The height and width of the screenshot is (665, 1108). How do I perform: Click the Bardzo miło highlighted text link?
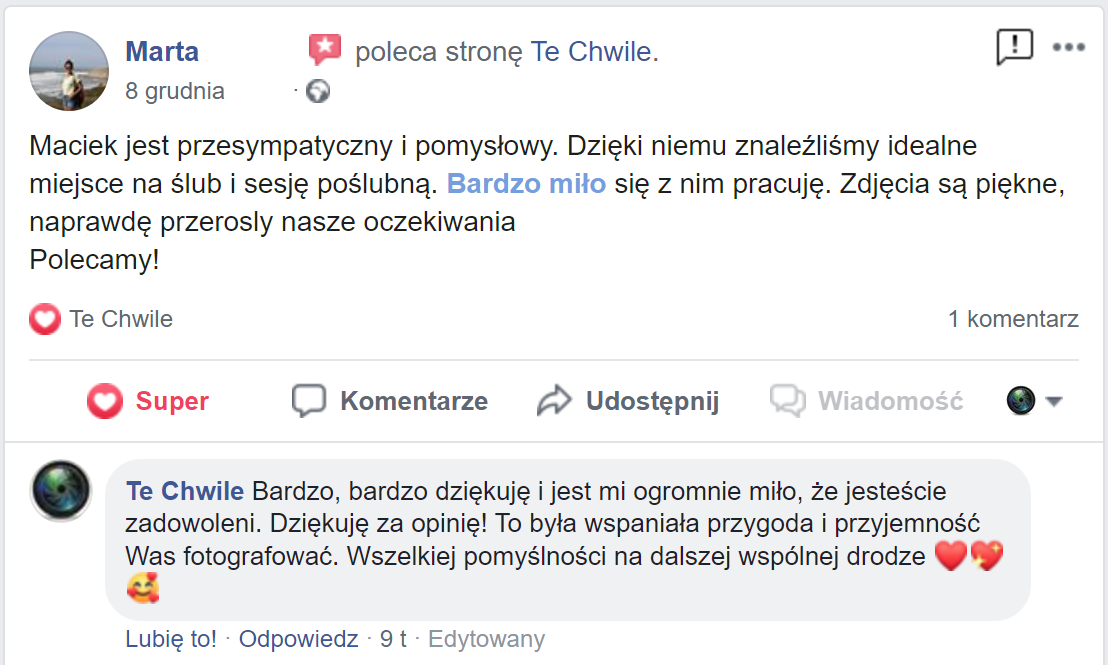526,184
